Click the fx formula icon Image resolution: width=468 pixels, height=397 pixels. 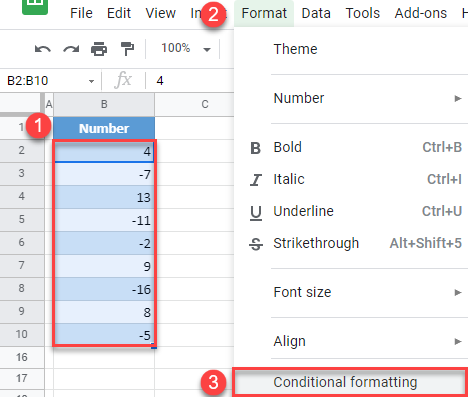click(x=123, y=80)
